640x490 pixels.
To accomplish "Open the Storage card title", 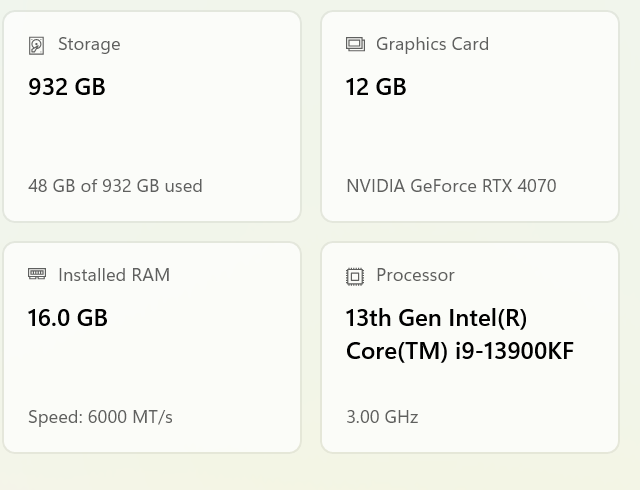I will click(x=89, y=44).
